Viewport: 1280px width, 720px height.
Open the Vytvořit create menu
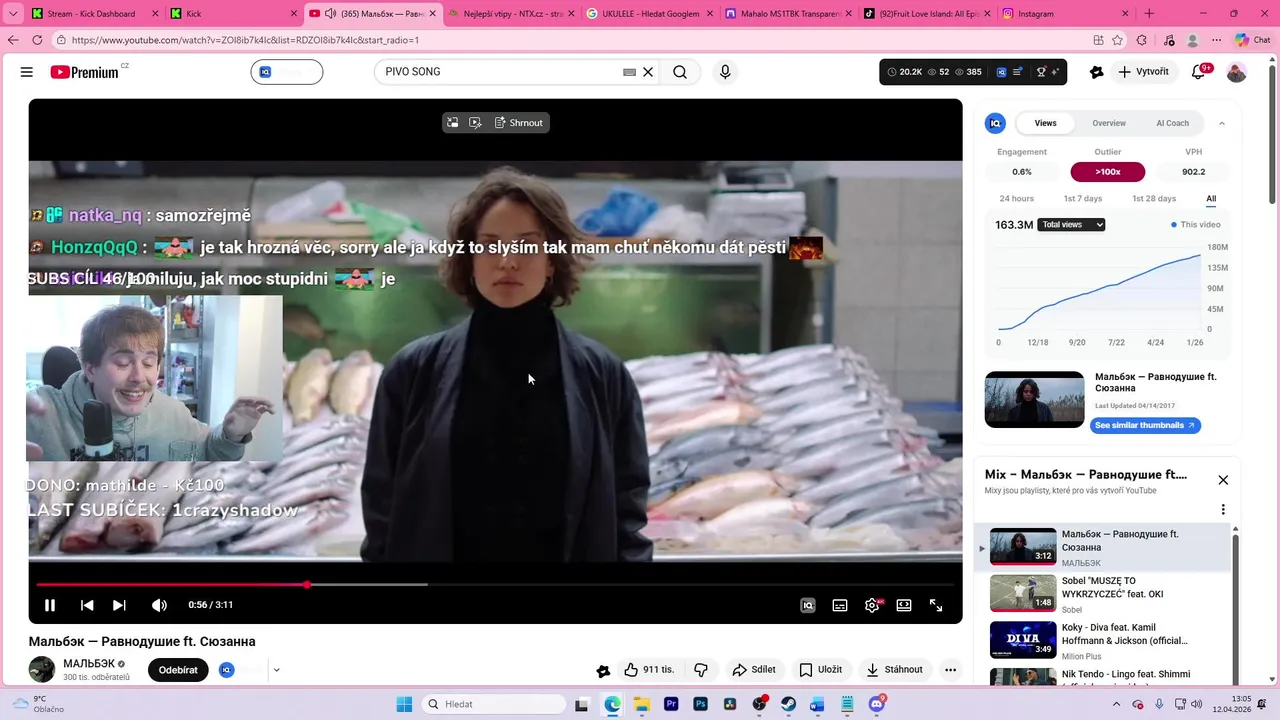coord(1143,72)
